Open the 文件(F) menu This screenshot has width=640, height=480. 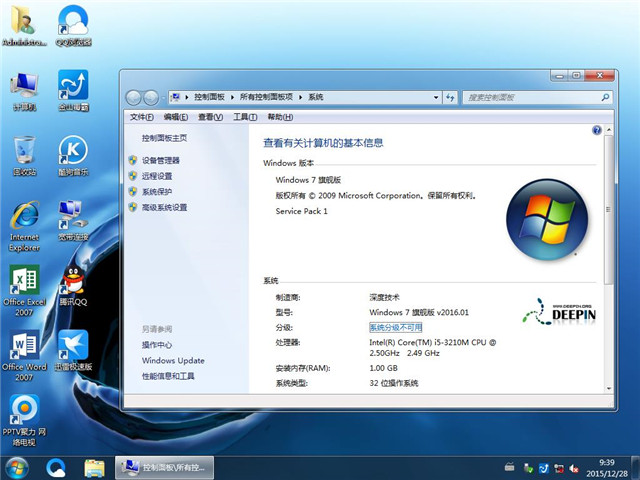142,117
